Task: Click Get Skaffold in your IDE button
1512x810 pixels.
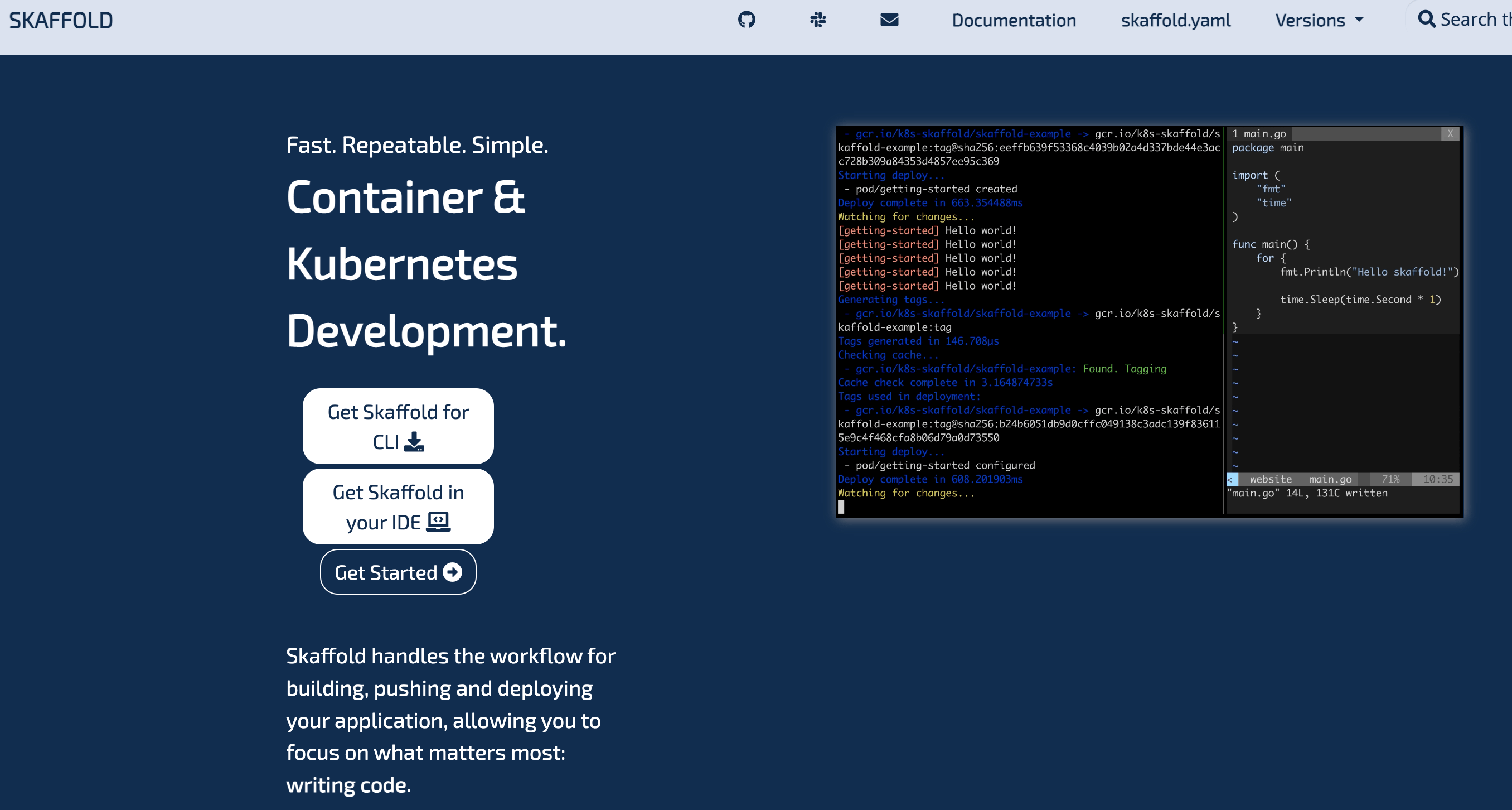Action: point(398,507)
